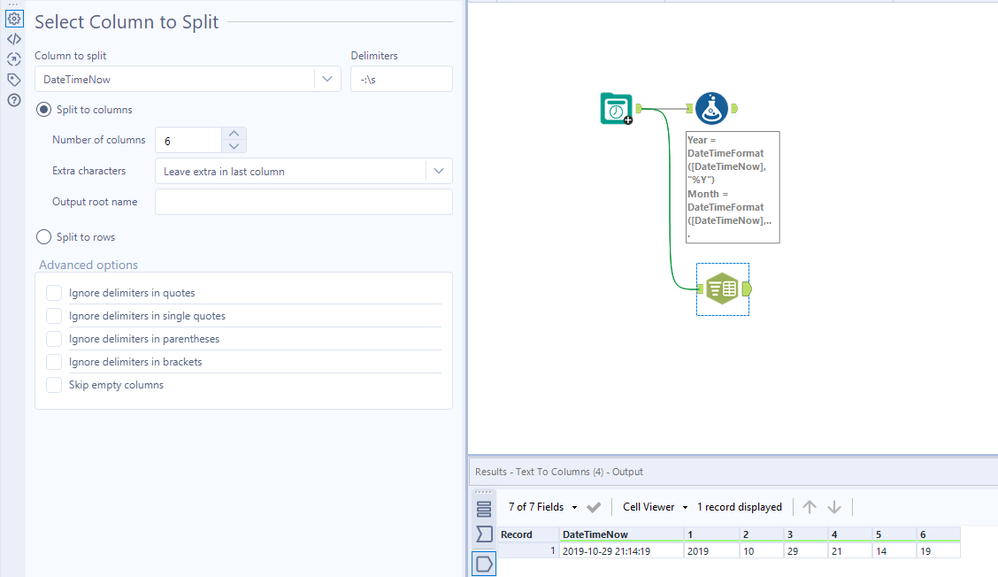Go to next record down arrow
This screenshot has width=998, height=577.
[834, 507]
